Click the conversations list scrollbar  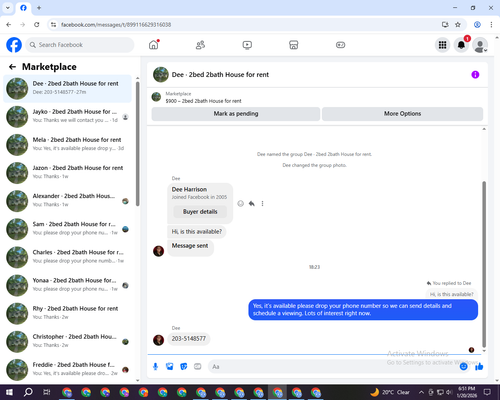(x=137, y=144)
